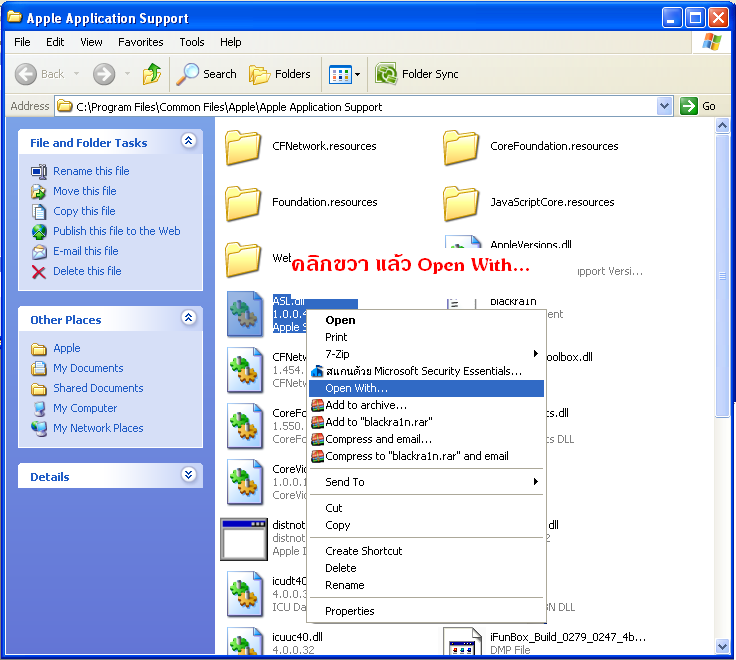Open the Back history dropdown arrow
The image size is (736, 660).
pyautogui.click(x=76, y=74)
